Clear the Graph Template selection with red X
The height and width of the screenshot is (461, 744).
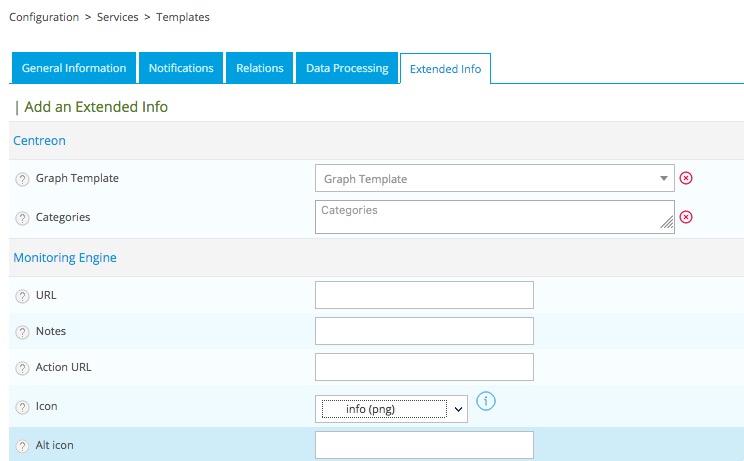pos(686,178)
